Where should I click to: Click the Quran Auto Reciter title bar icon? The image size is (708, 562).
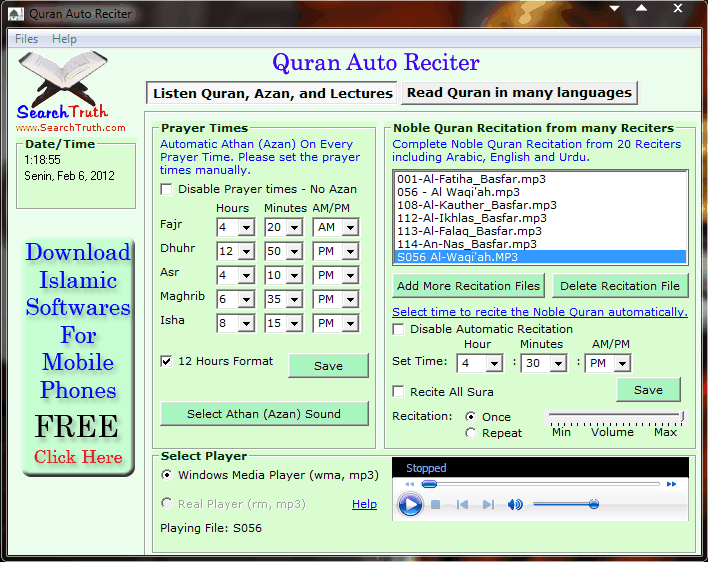tap(16, 14)
